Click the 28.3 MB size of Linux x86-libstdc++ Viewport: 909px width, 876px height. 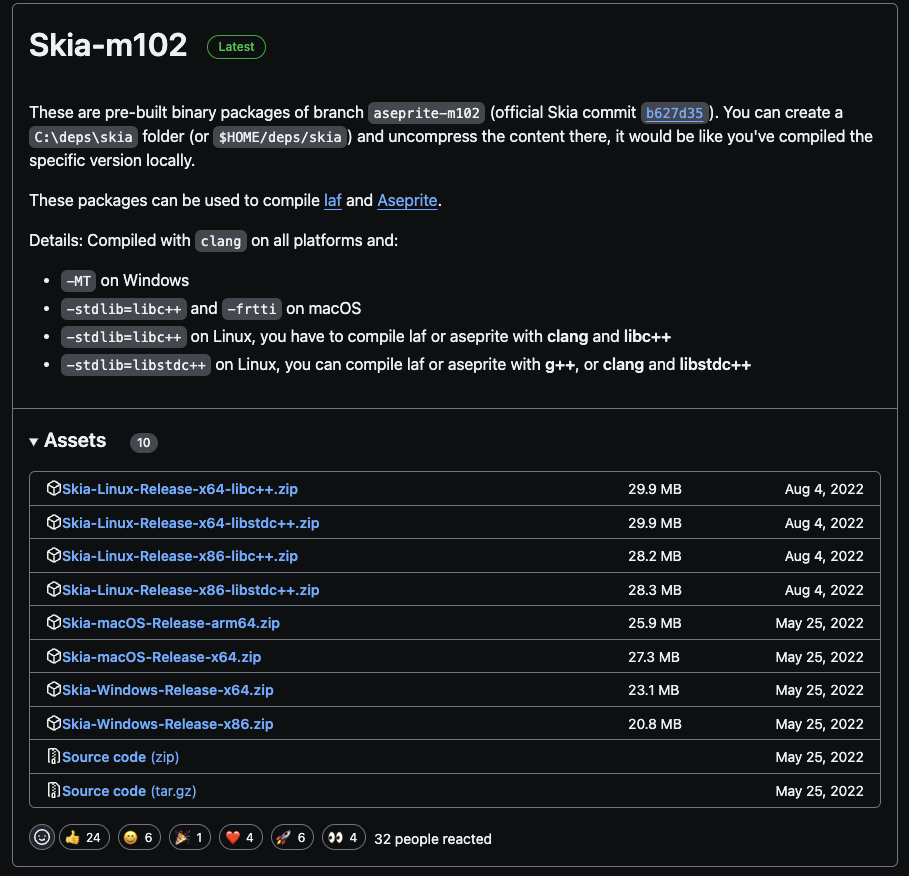pos(655,590)
